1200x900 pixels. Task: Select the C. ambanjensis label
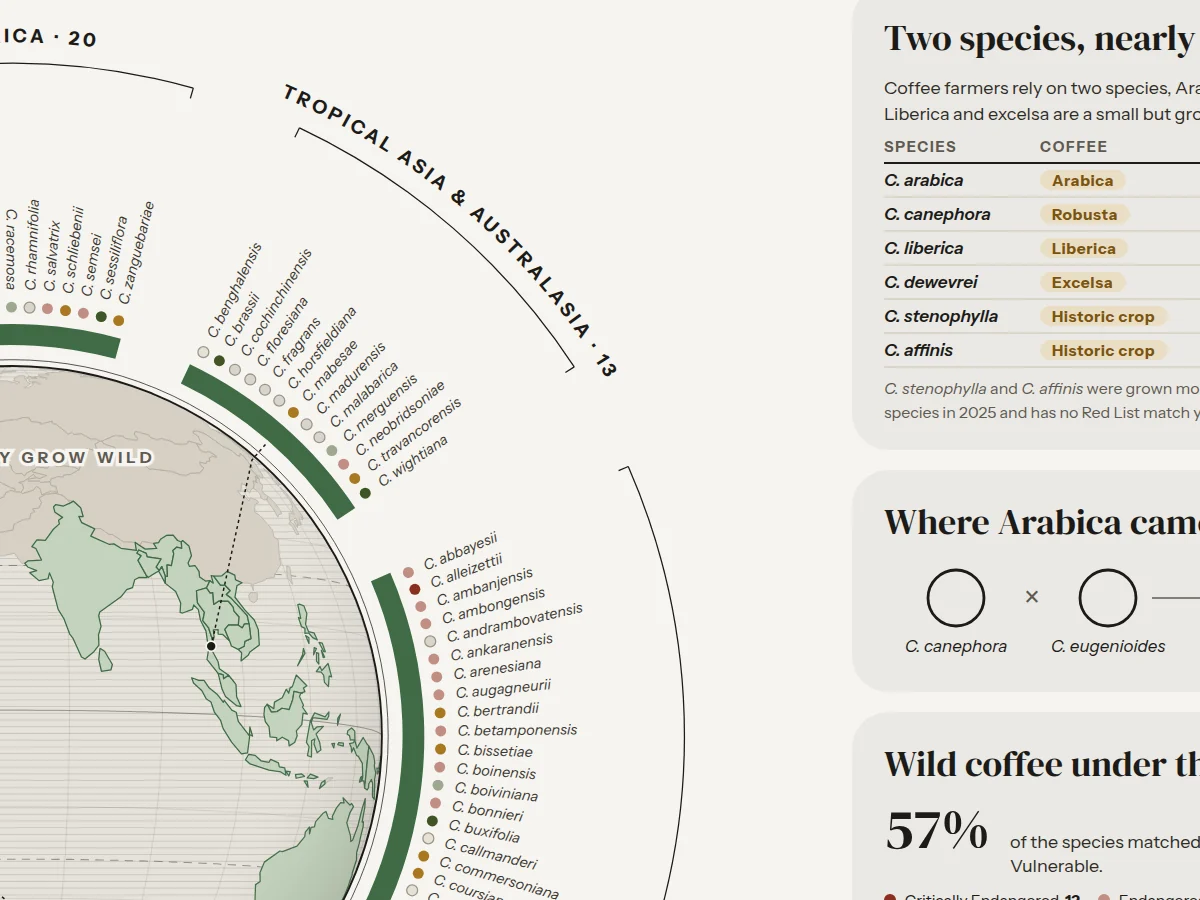(485, 586)
